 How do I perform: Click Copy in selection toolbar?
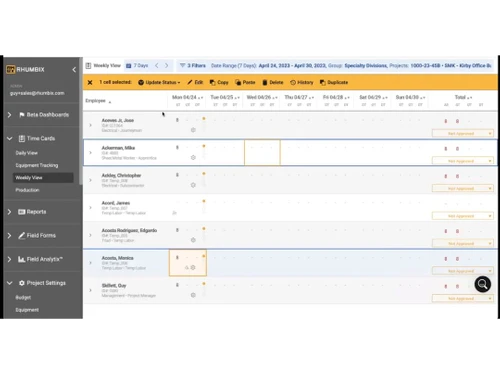point(219,82)
